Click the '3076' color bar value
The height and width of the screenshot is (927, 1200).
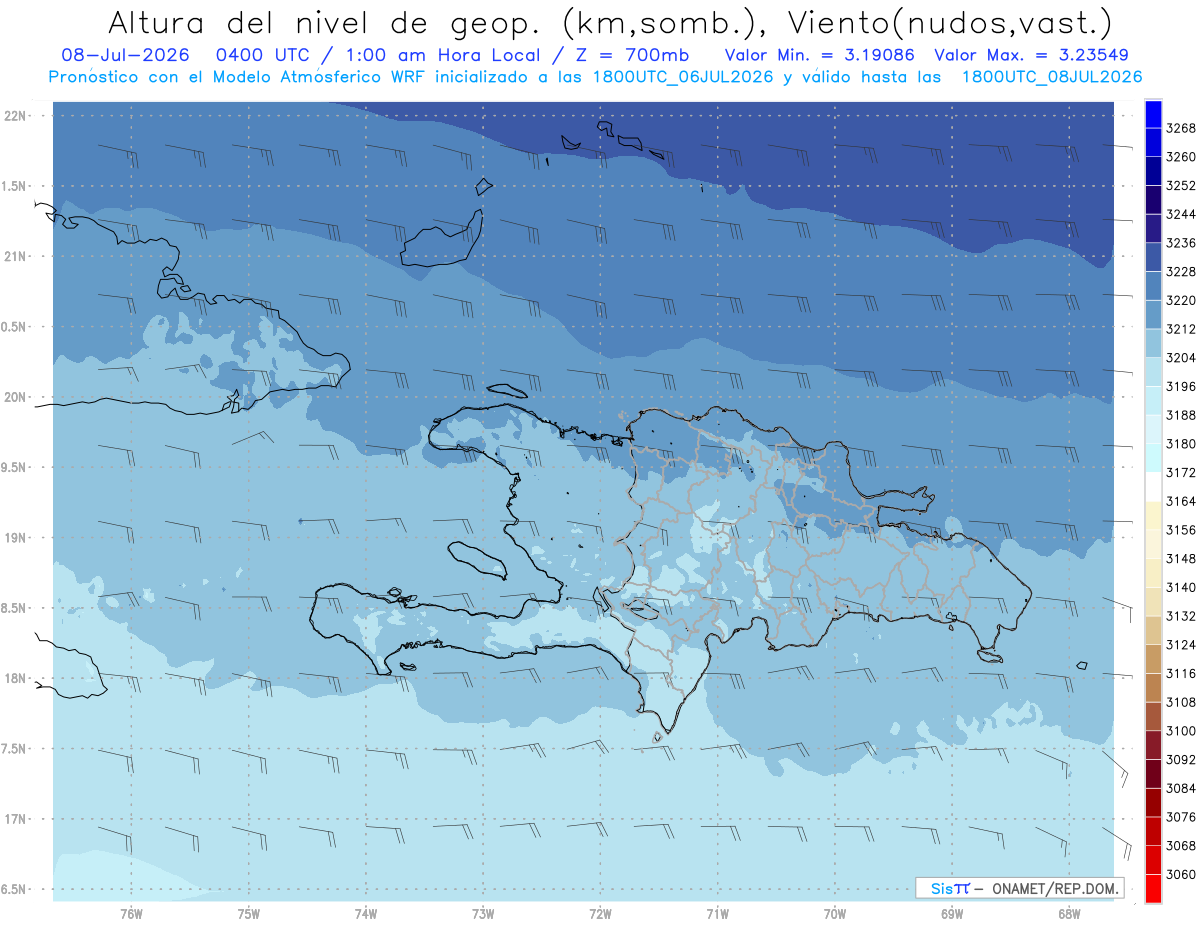(x=1181, y=817)
